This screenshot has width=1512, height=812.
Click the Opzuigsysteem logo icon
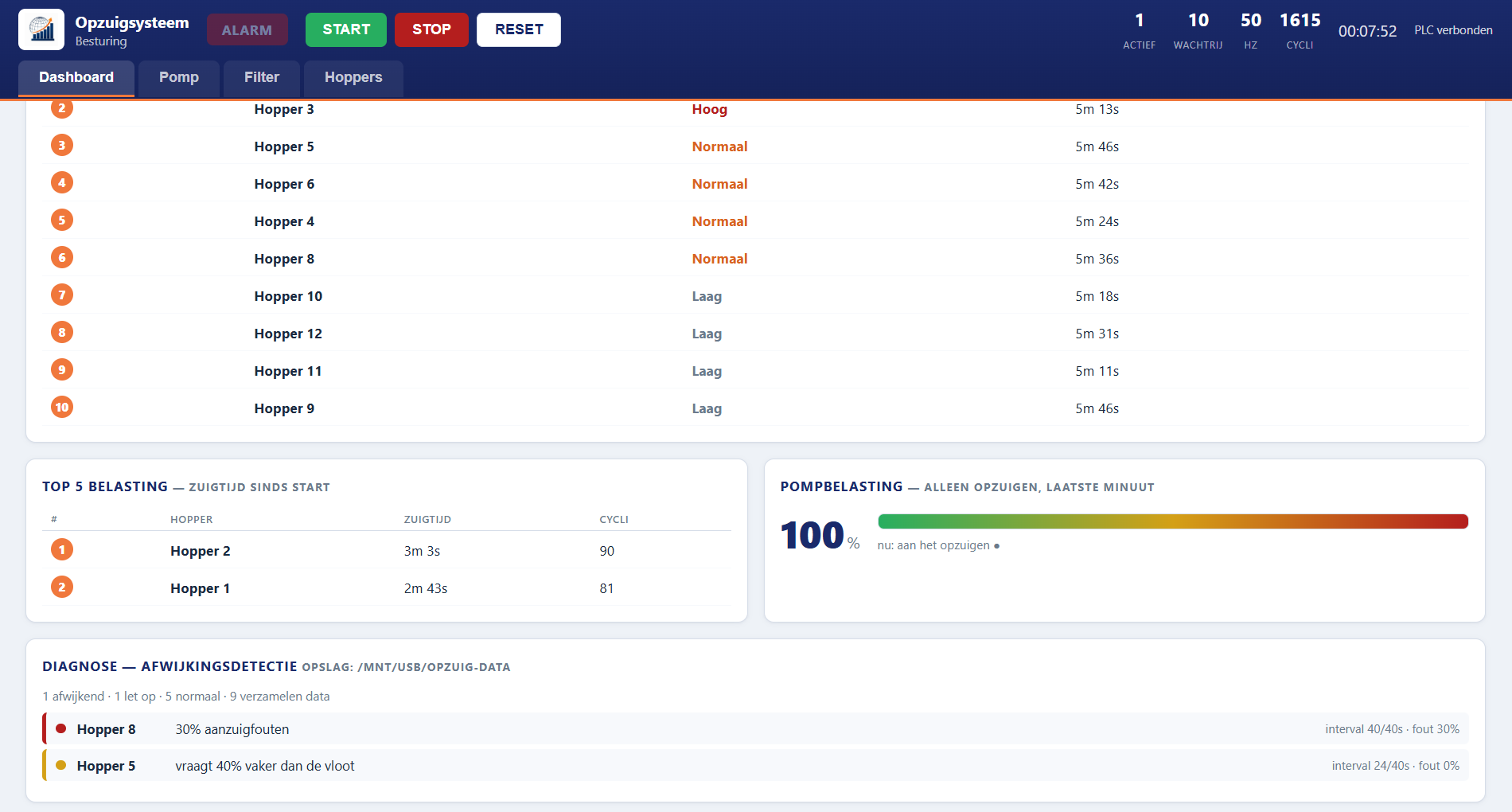coord(41,29)
